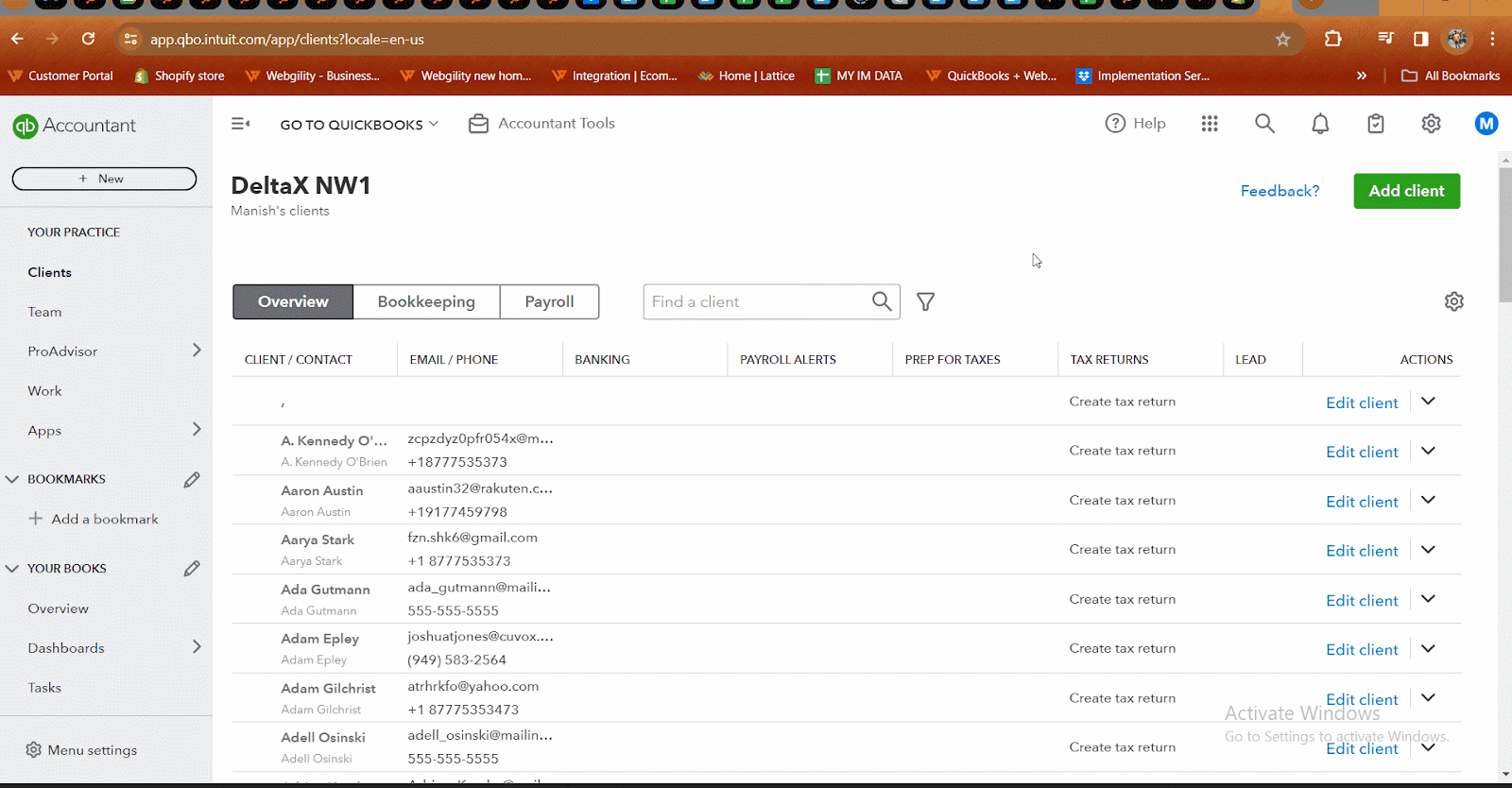Click Edit client for Aarya Stark

1361,551
